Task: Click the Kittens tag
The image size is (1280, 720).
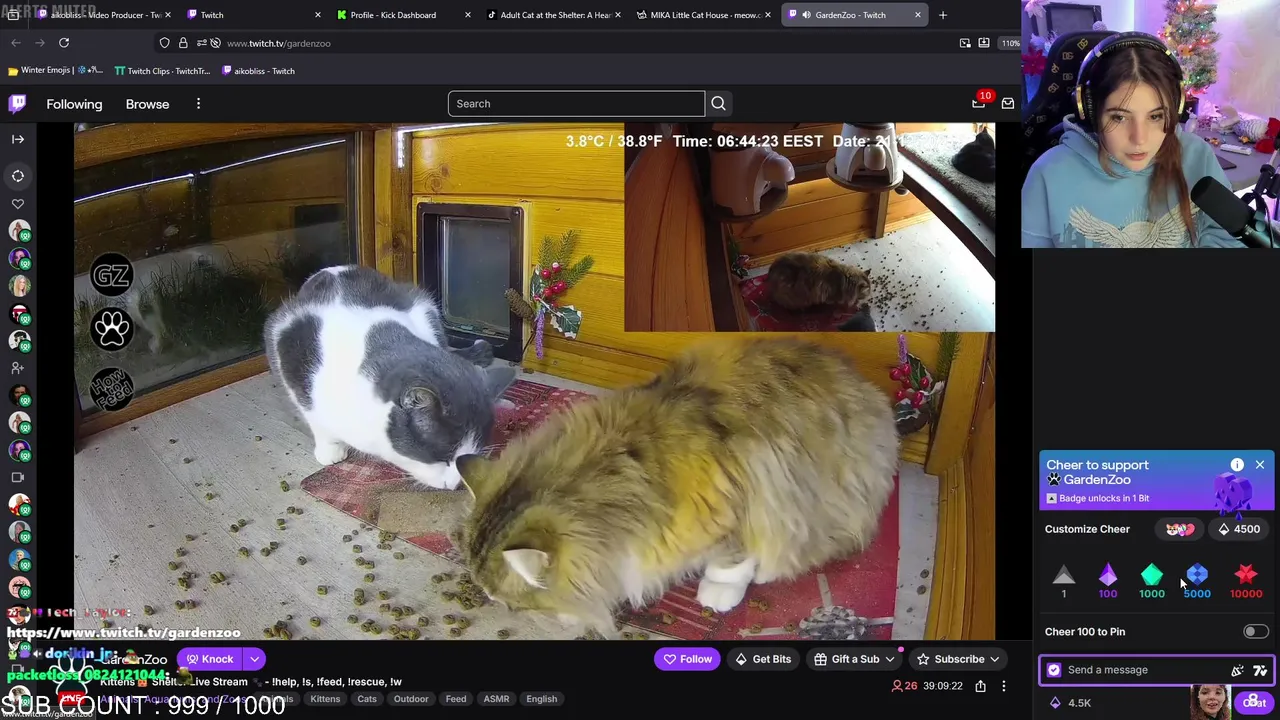Action: coord(325,699)
